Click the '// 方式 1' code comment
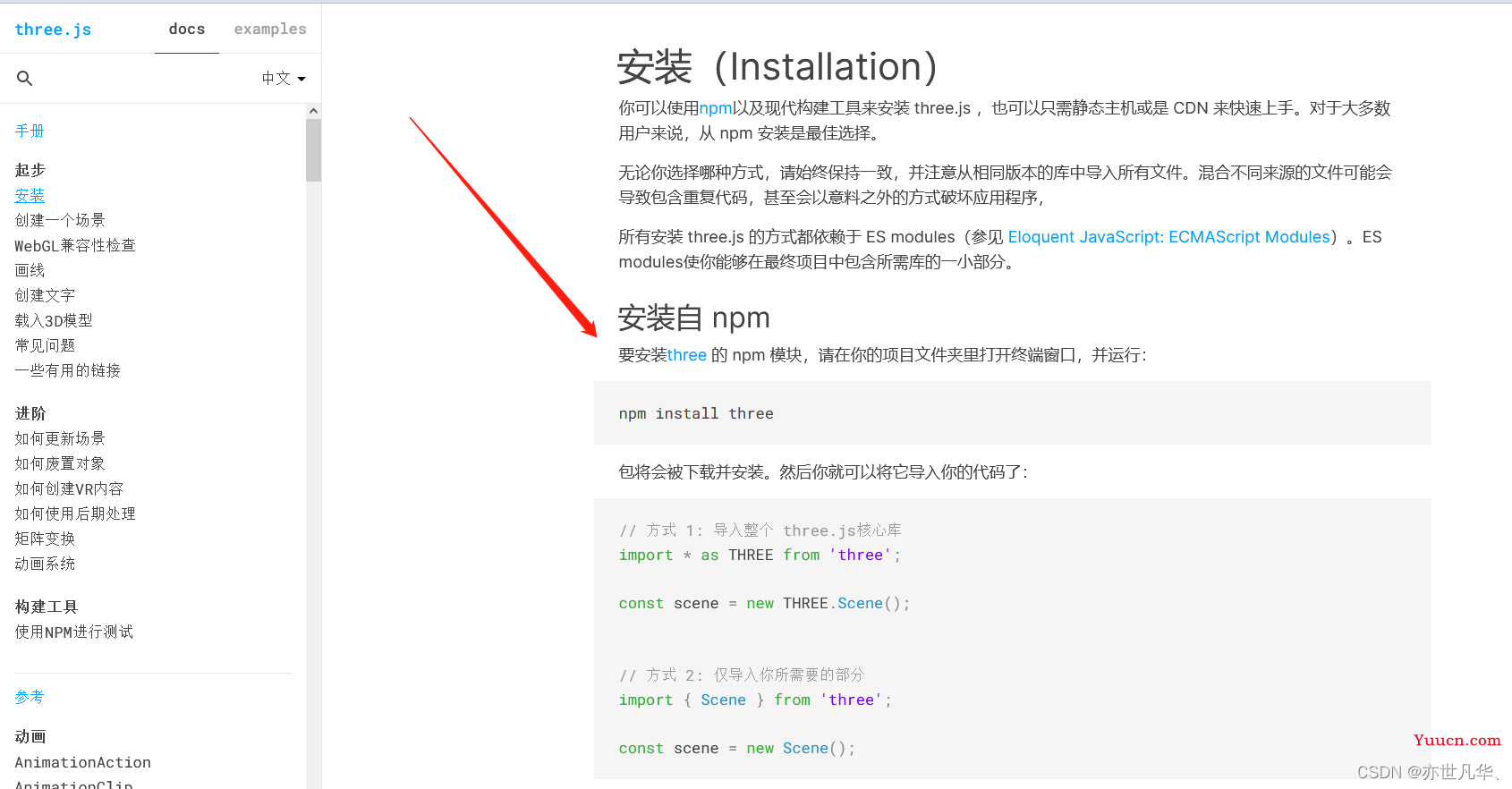Screen dimensions: 1512x789 tap(760, 530)
